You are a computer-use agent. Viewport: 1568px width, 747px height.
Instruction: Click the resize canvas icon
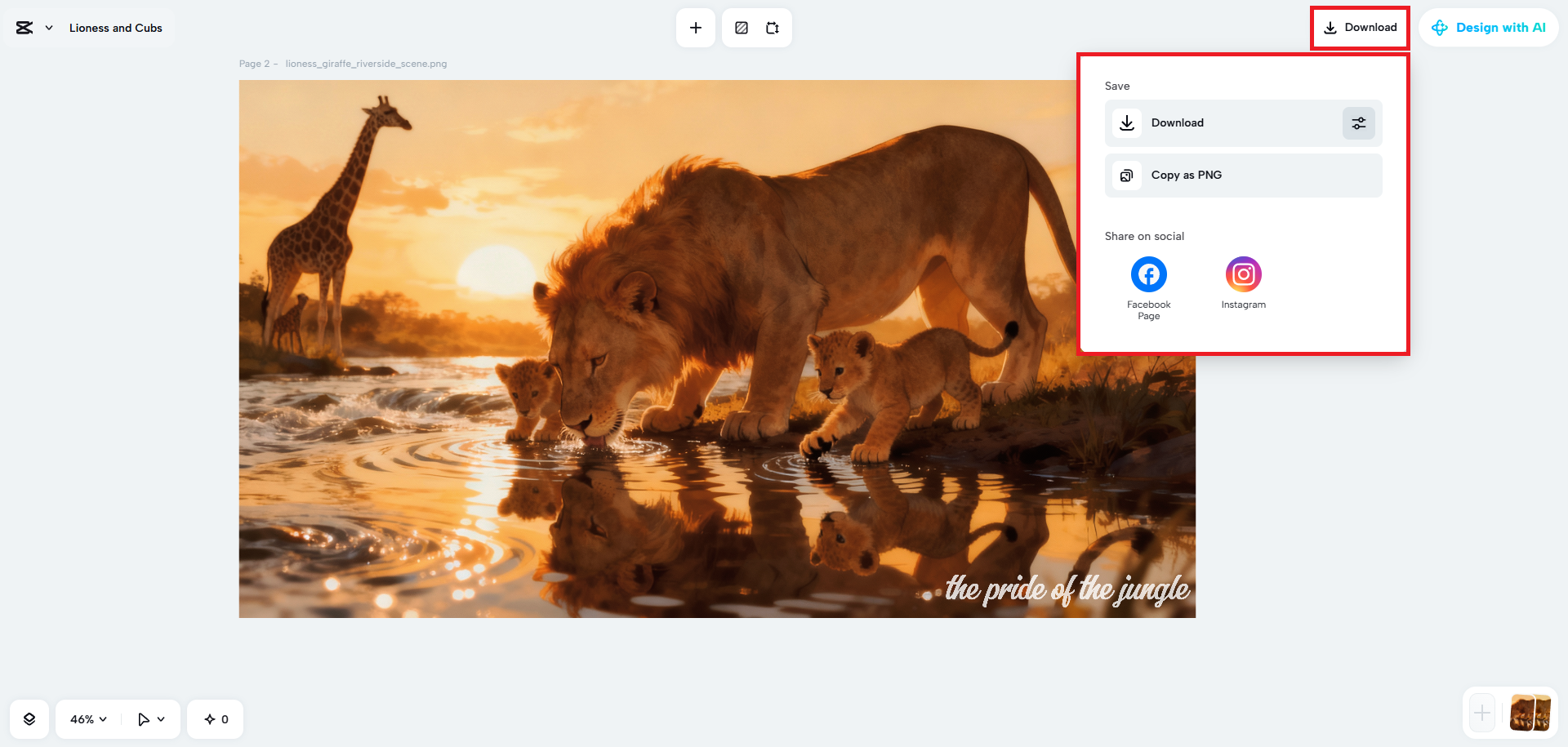coord(772,27)
